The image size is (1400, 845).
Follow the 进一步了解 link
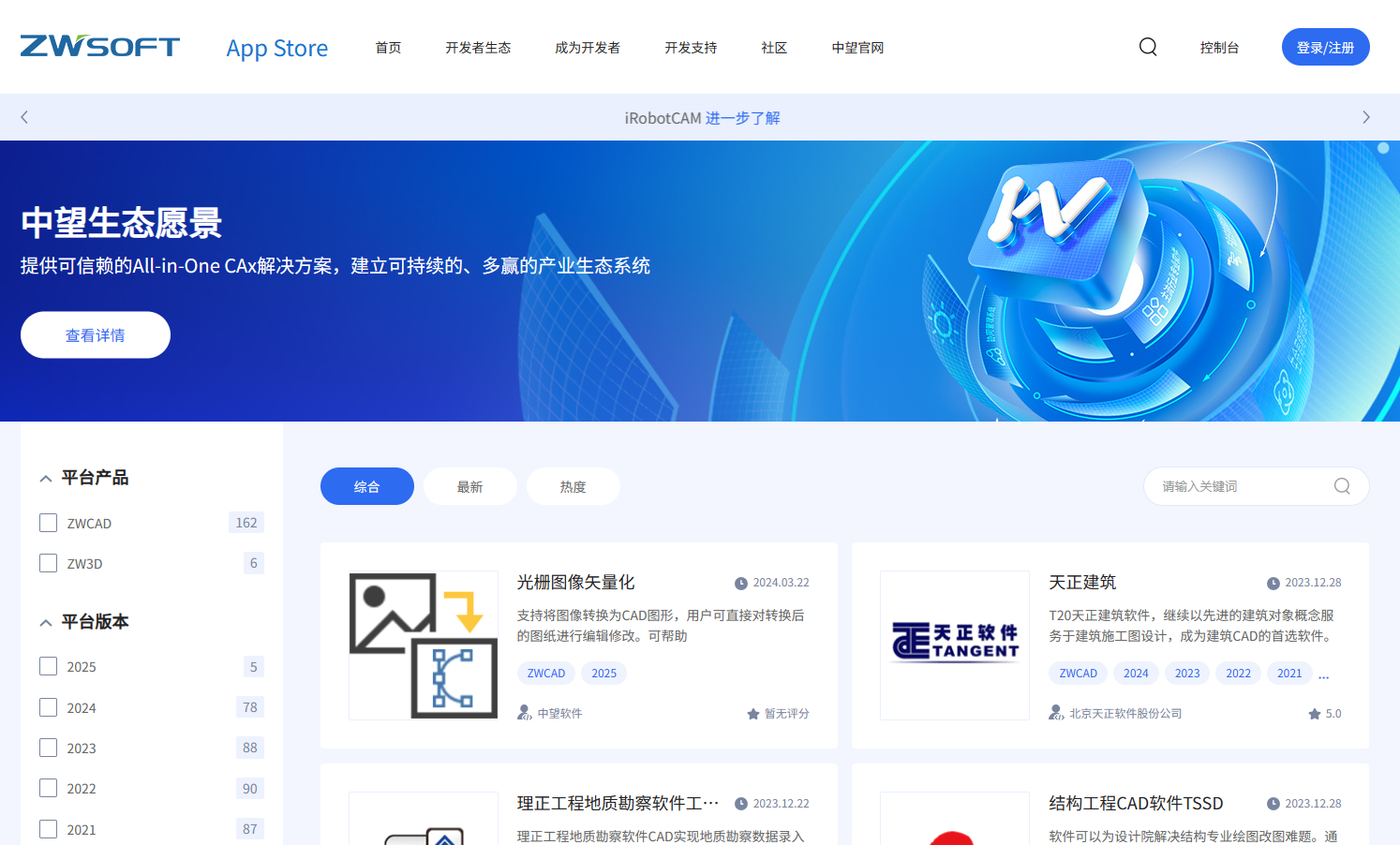tap(742, 118)
